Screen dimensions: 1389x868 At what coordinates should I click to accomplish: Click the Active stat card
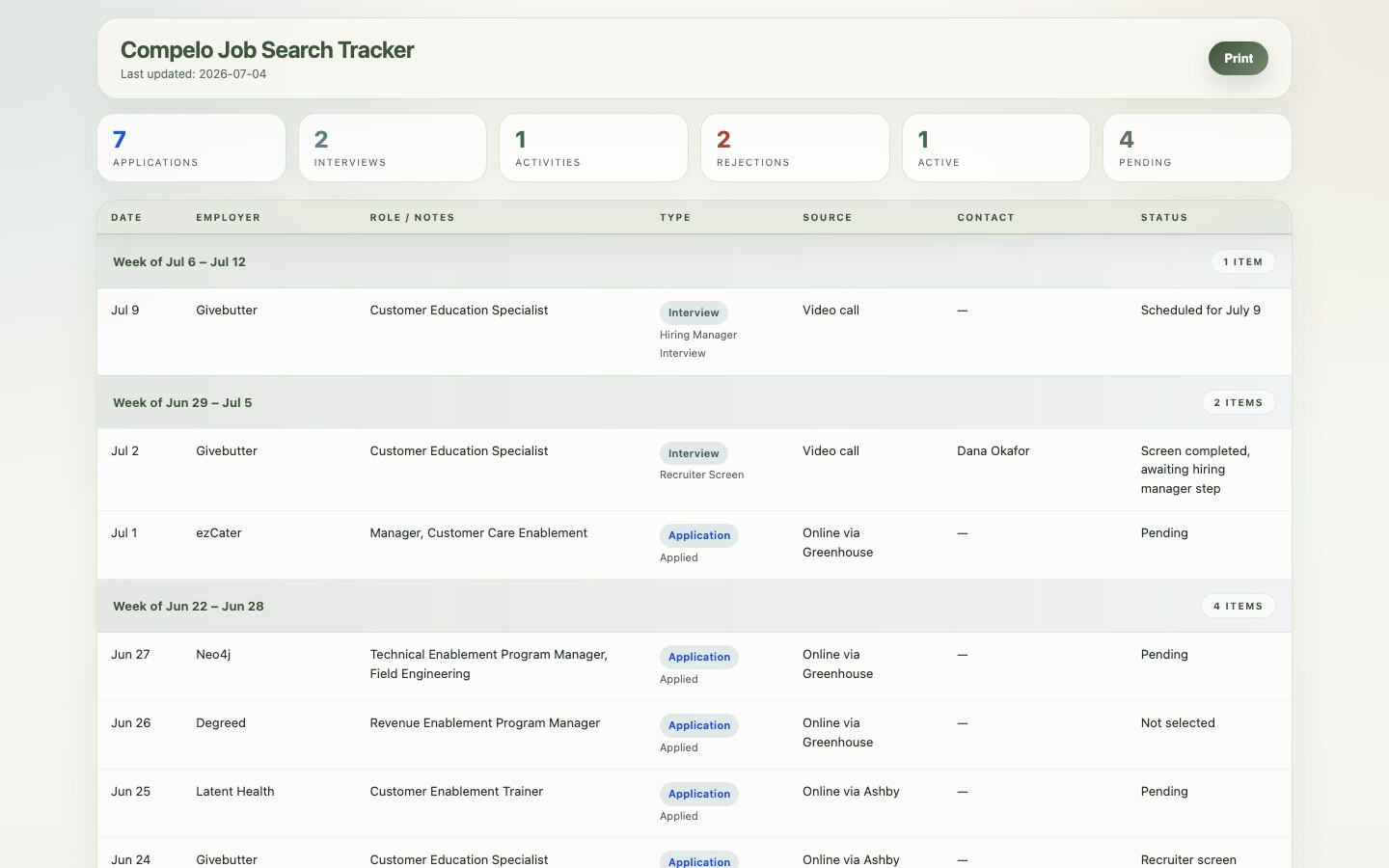[x=996, y=148]
